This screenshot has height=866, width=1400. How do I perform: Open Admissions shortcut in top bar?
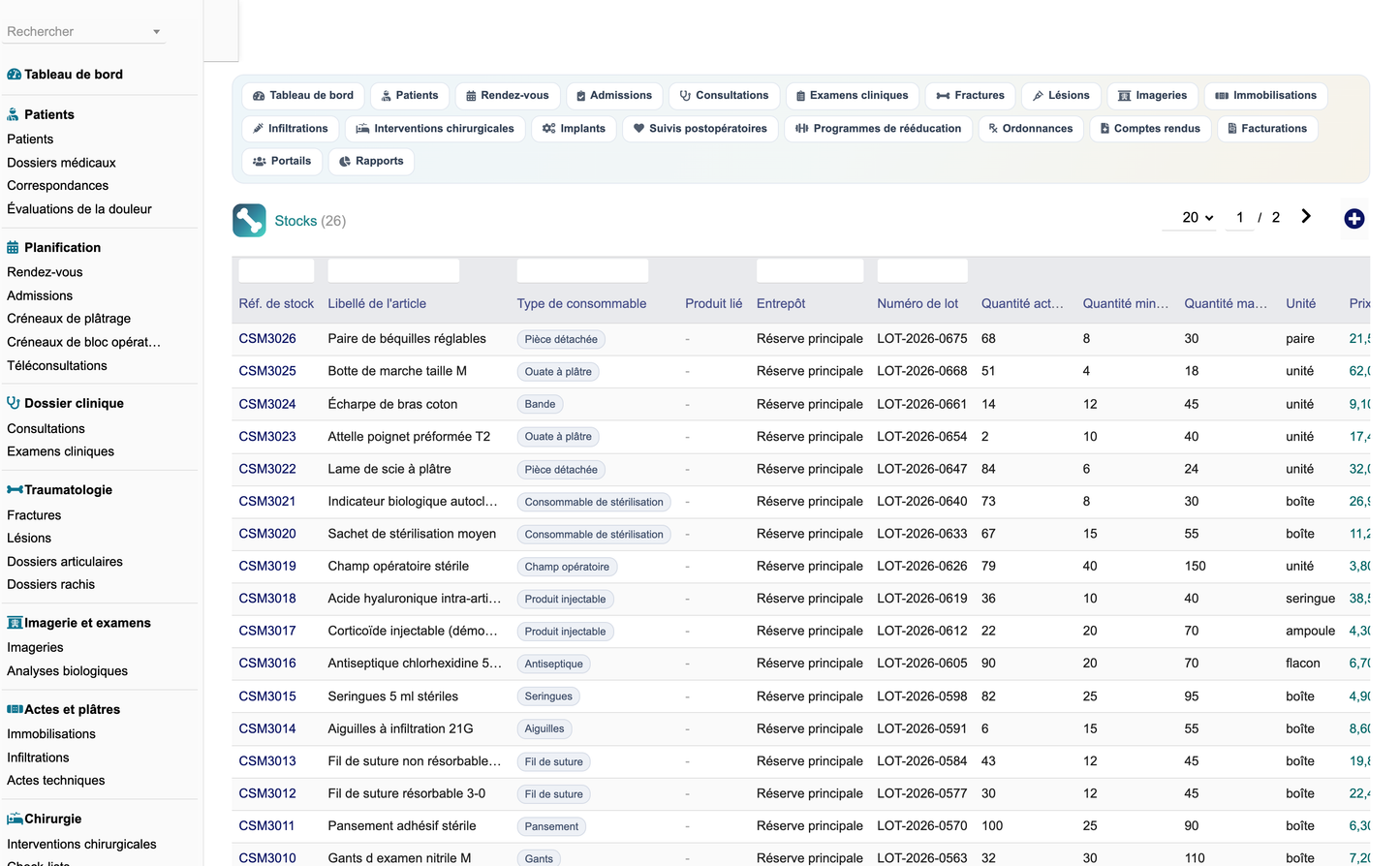point(614,96)
